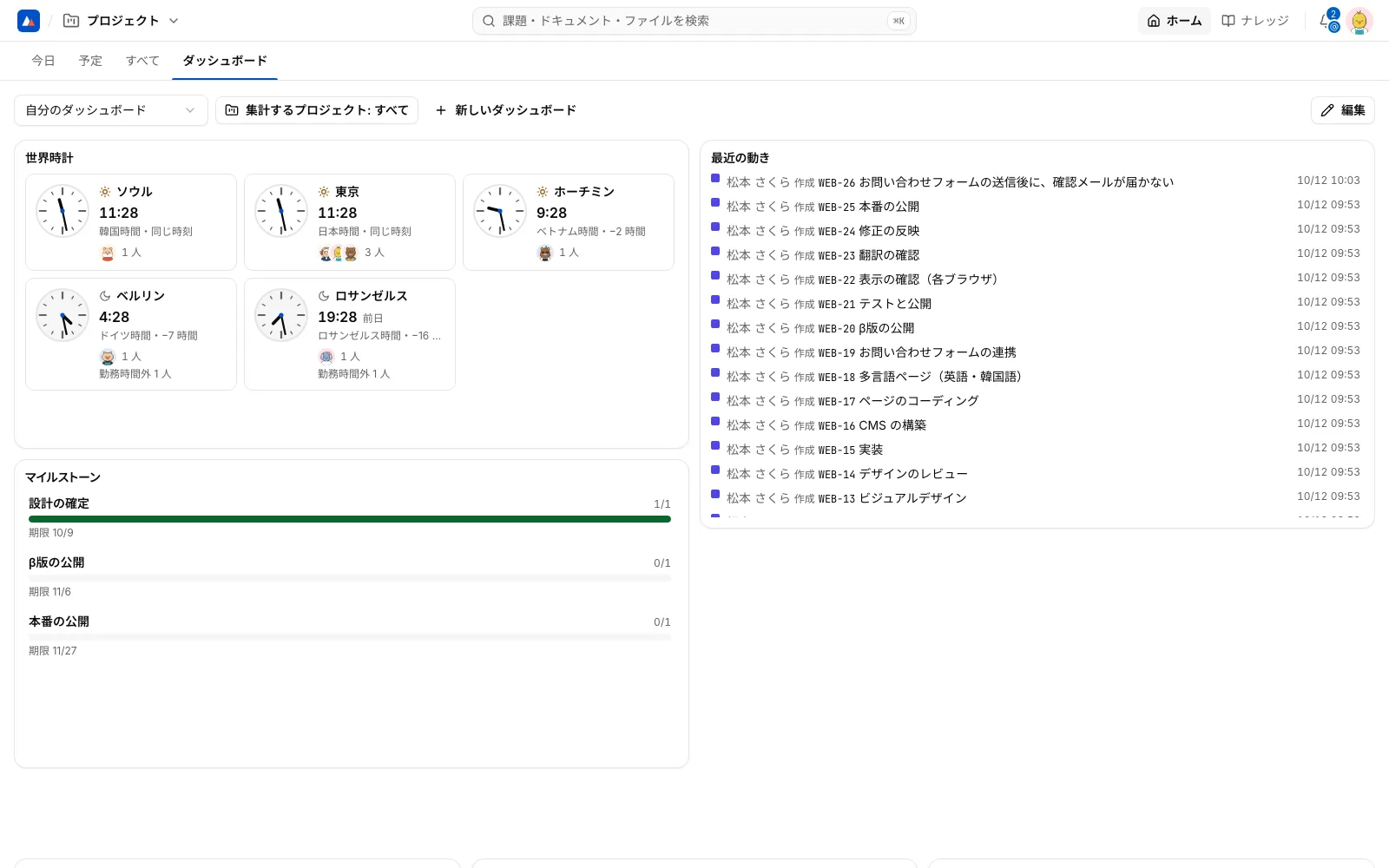Click the member avatar under ホーチミン

pos(545,253)
